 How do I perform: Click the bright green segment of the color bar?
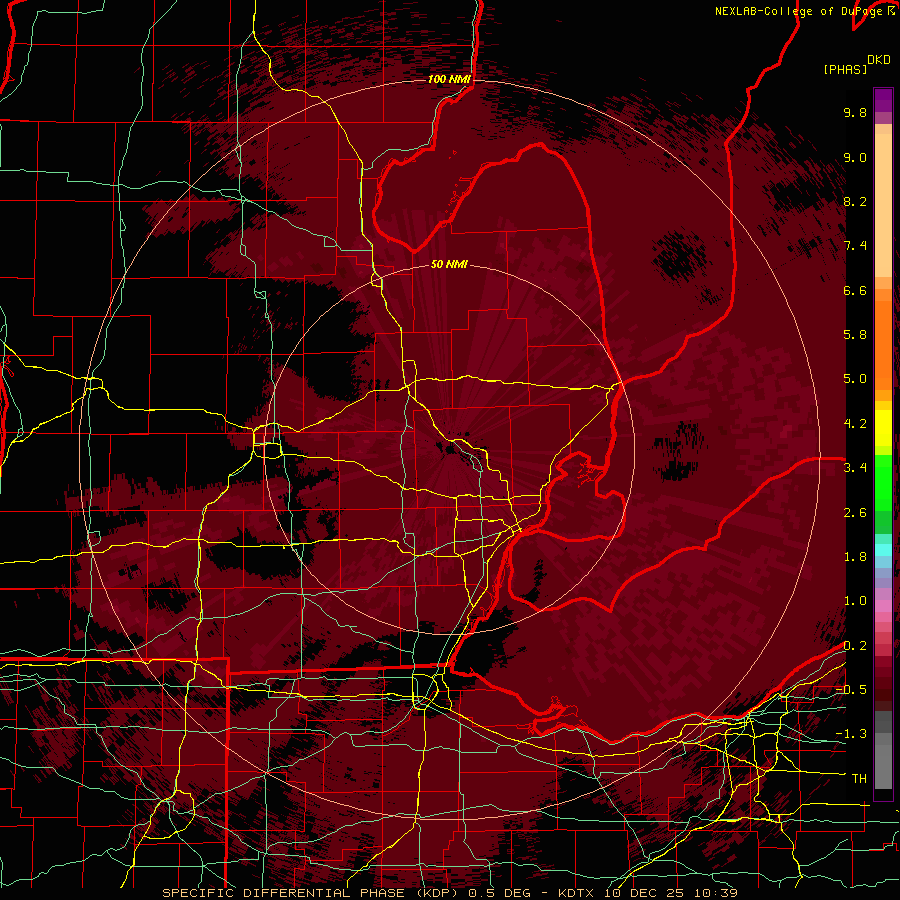pyautogui.click(x=883, y=482)
